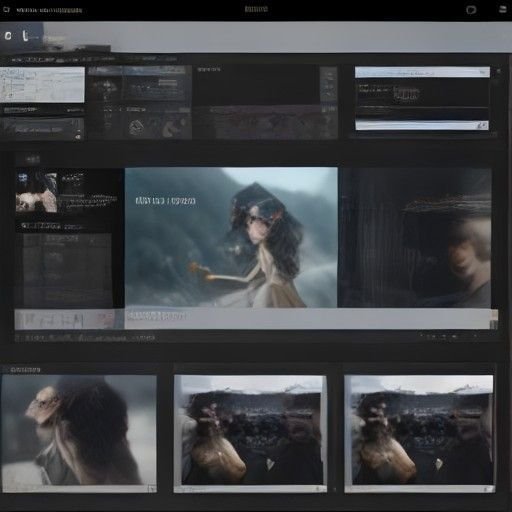Click the rounded square icon at top right

pyautogui.click(x=471, y=10)
